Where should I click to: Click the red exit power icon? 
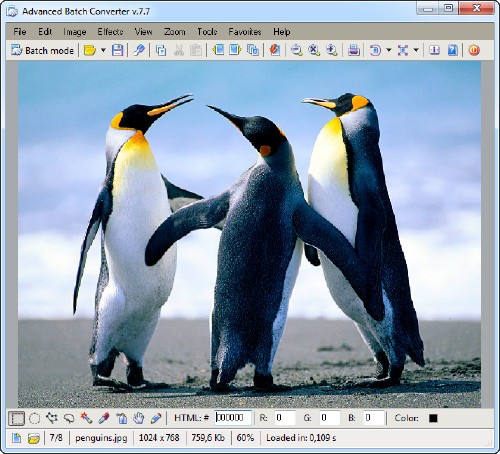(474, 50)
